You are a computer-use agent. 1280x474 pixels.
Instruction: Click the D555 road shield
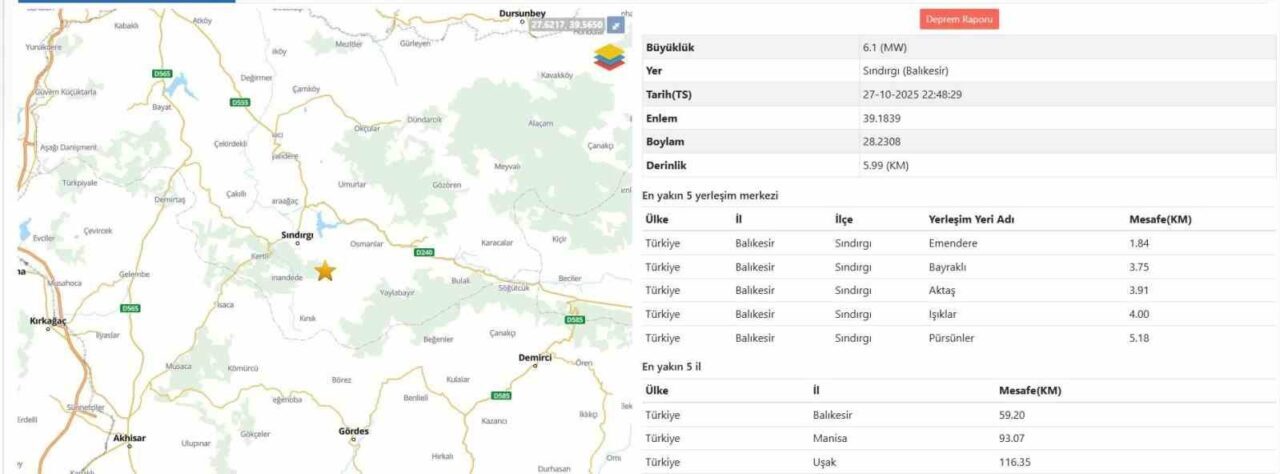tap(240, 102)
